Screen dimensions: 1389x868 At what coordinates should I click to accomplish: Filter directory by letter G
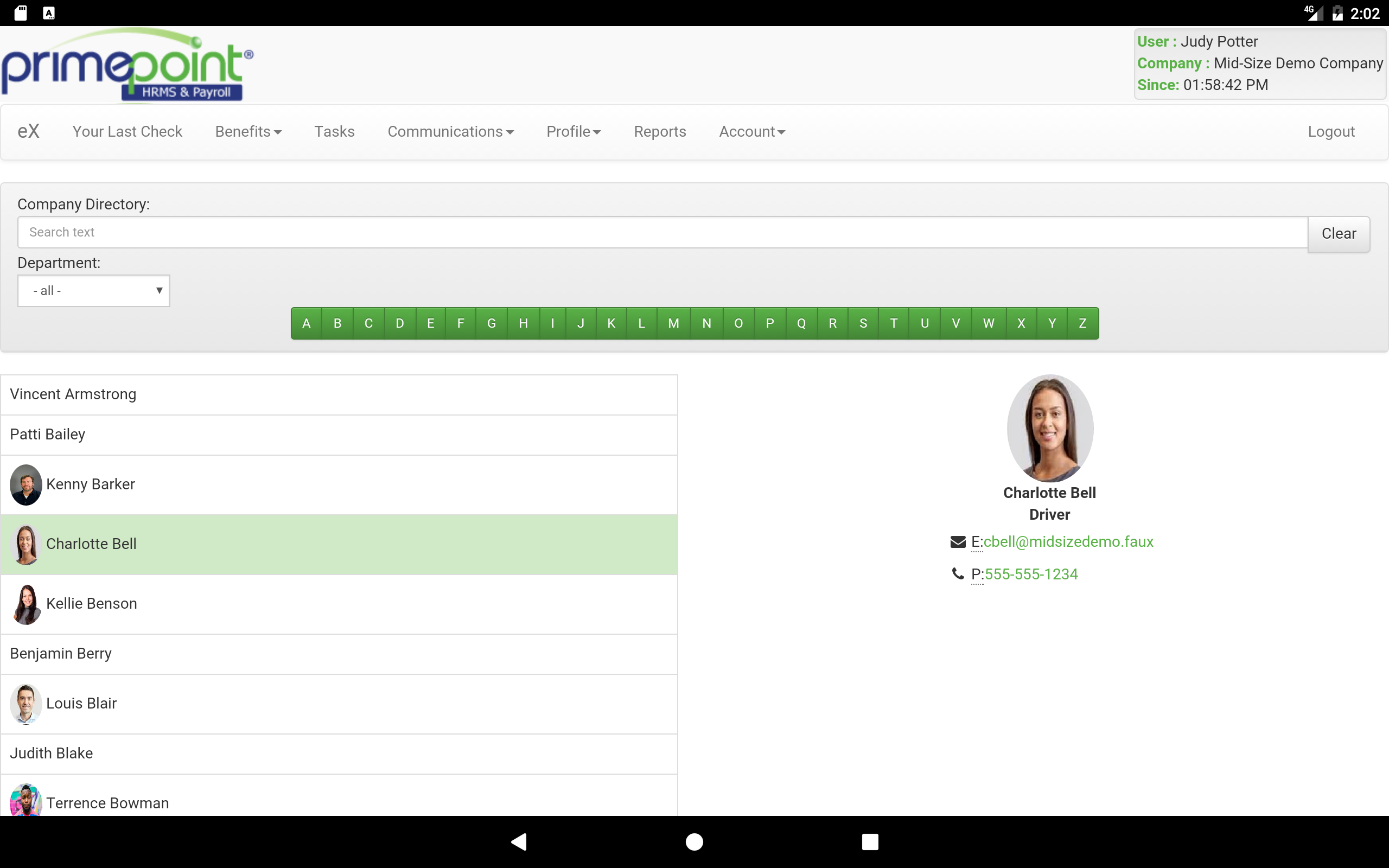pos(492,323)
